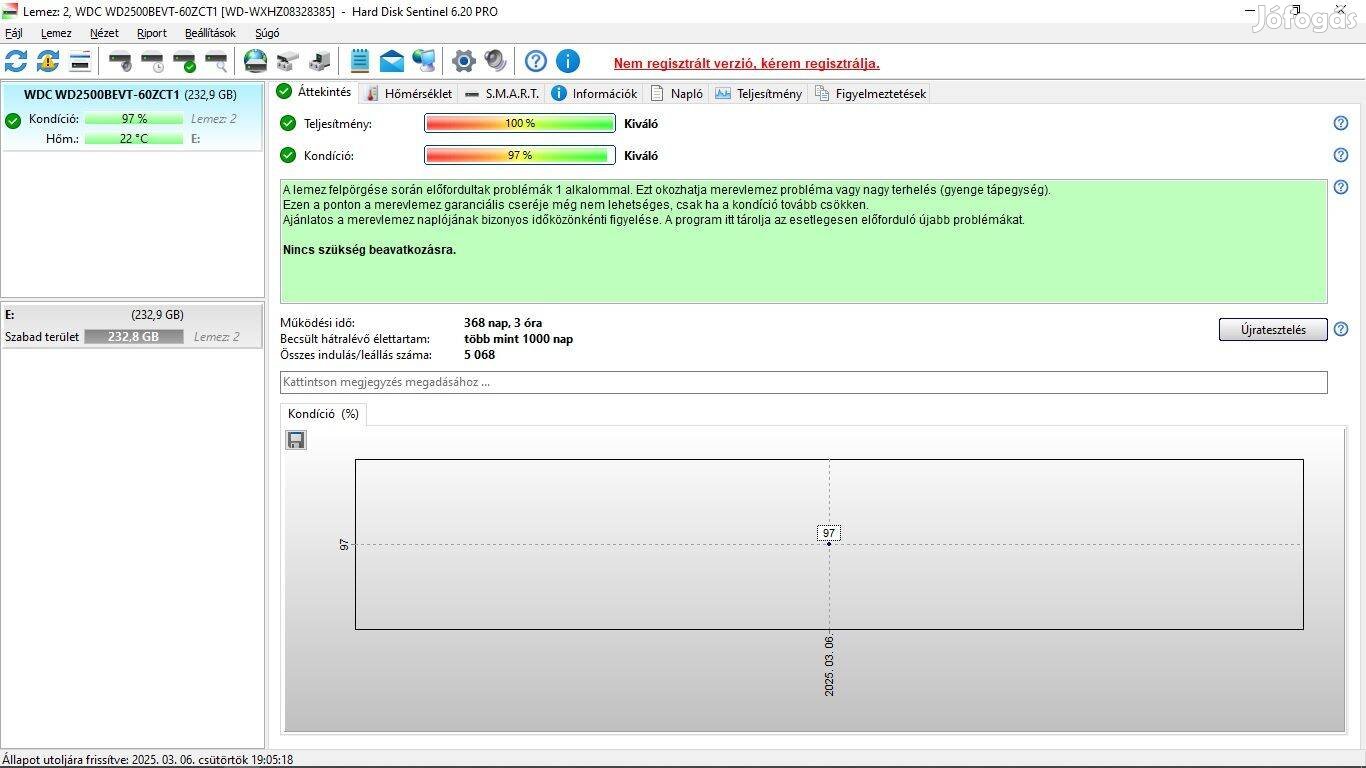Click the sidebar Hőm. 22 °C bar
Screen dimensions: 1366x768
pos(134,139)
